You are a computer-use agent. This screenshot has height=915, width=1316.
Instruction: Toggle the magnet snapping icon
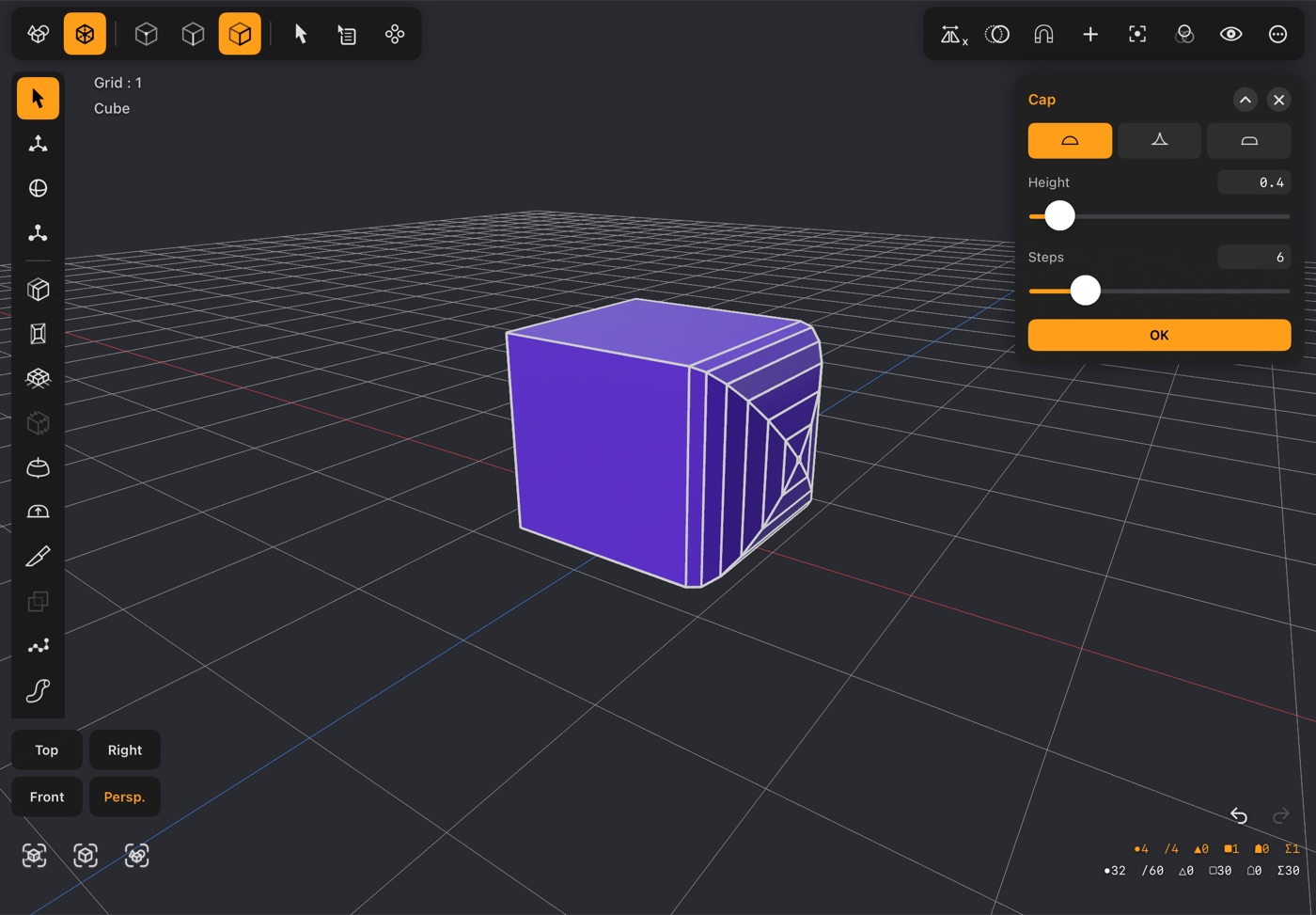[1043, 34]
